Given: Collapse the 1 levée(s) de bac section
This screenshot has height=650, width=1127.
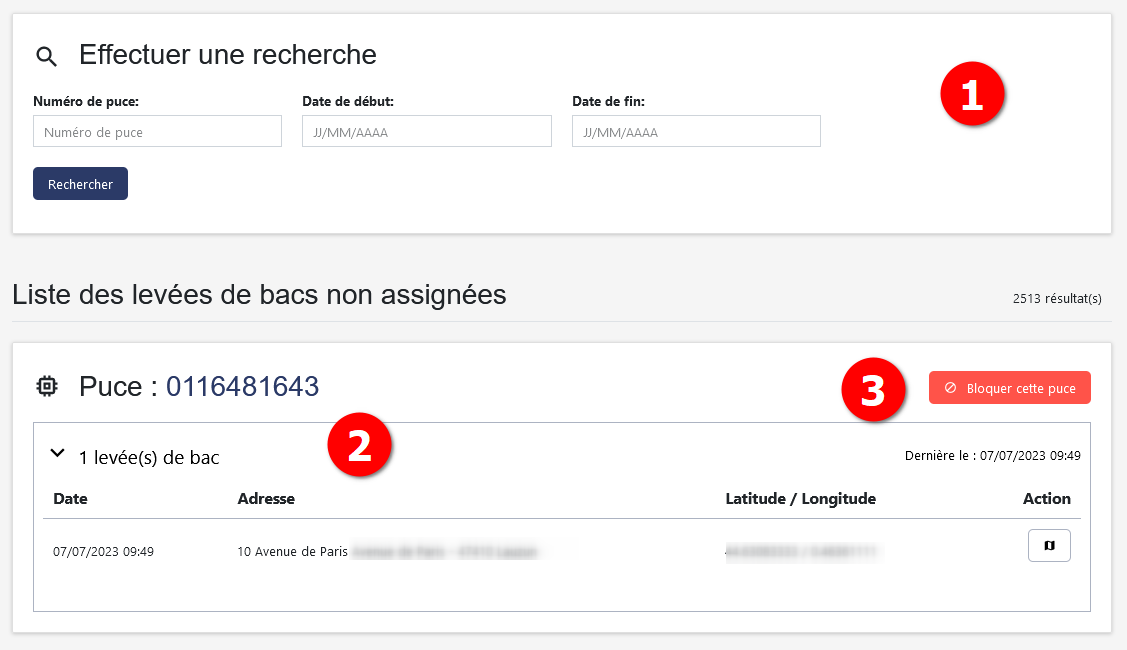Looking at the screenshot, I should (x=58, y=452).
